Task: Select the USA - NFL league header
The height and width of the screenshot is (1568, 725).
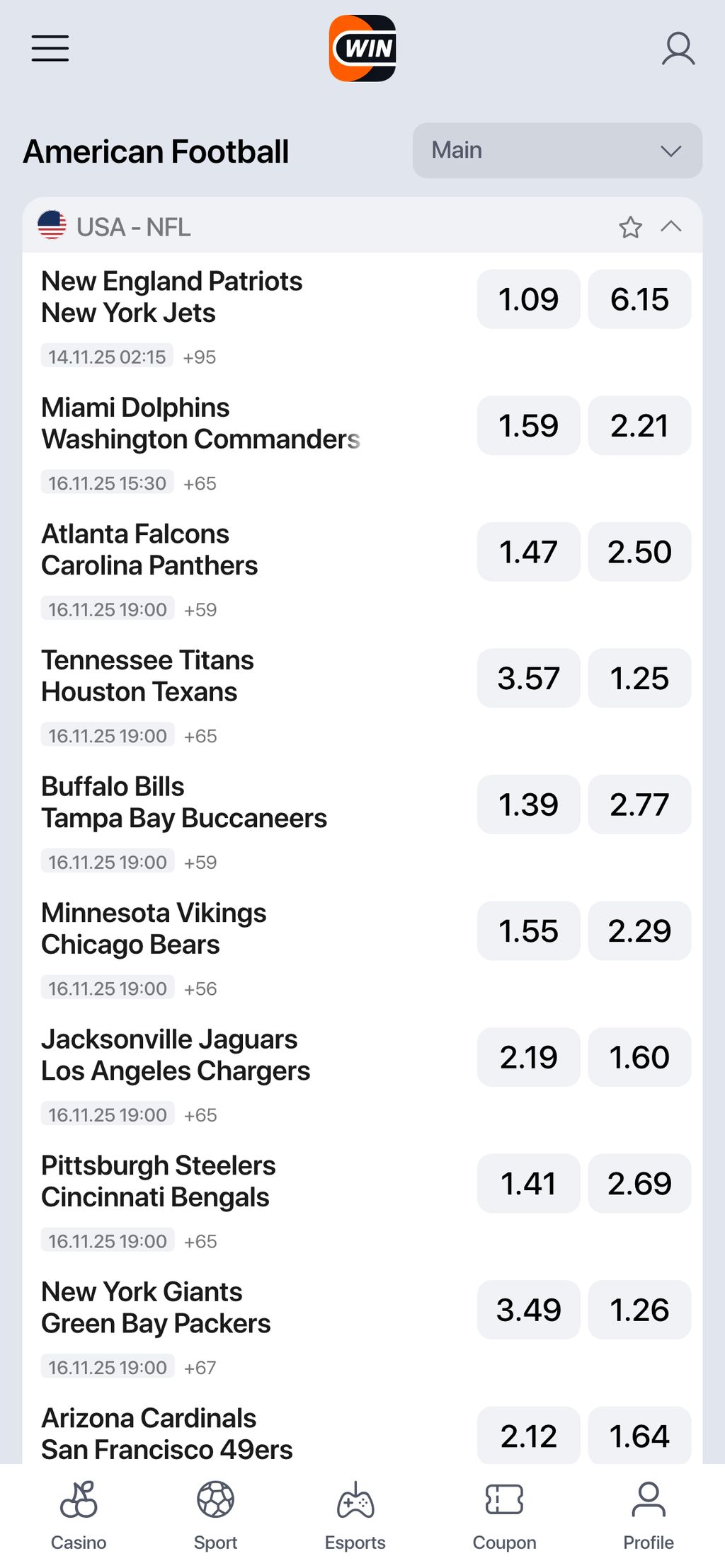Action: click(134, 227)
